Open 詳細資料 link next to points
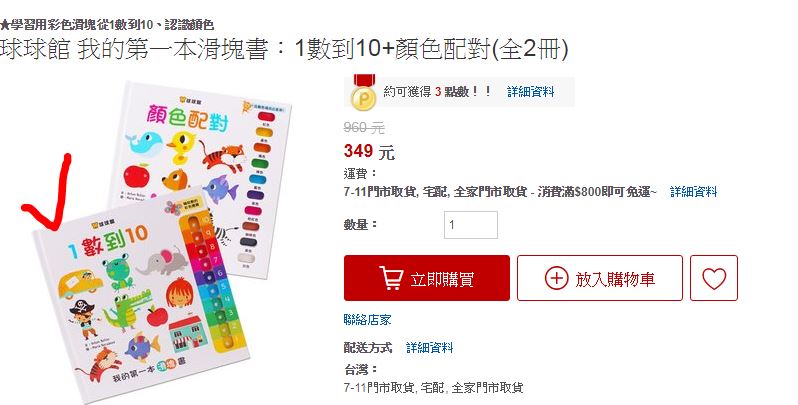This screenshot has height=405, width=798. pyautogui.click(x=530, y=92)
